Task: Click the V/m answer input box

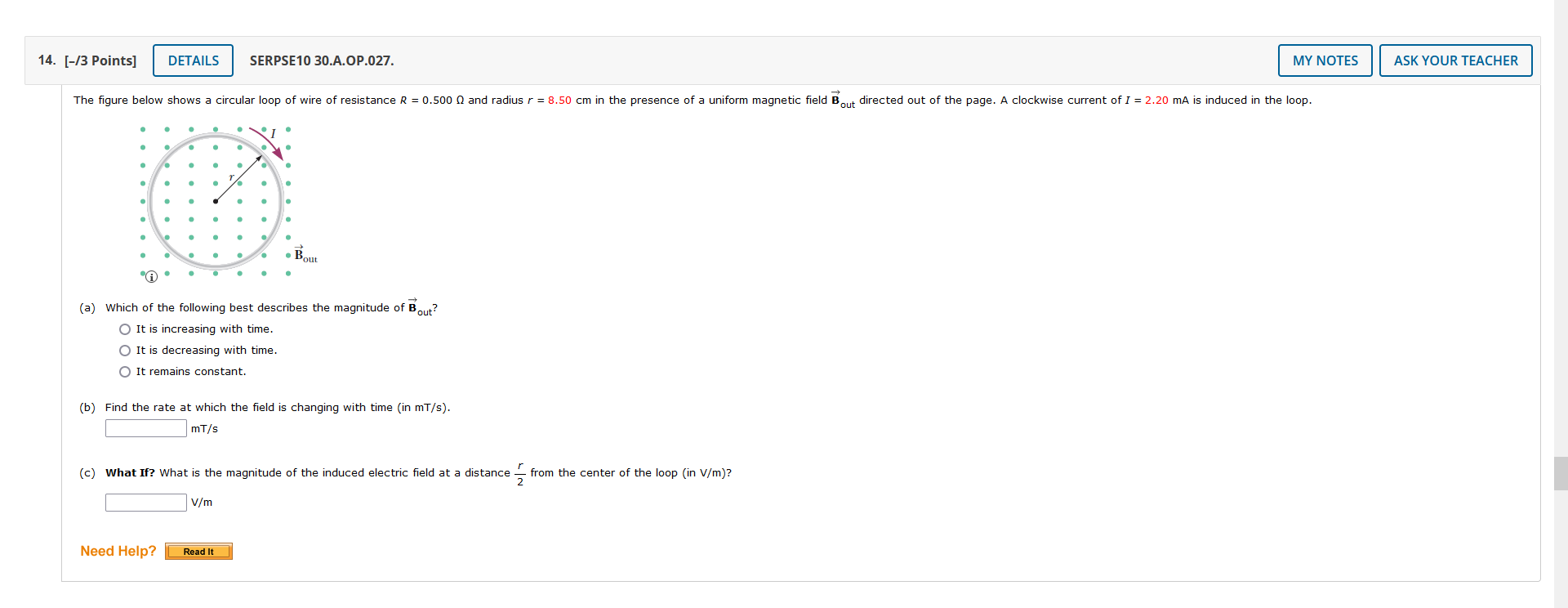Action: coord(145,502)
